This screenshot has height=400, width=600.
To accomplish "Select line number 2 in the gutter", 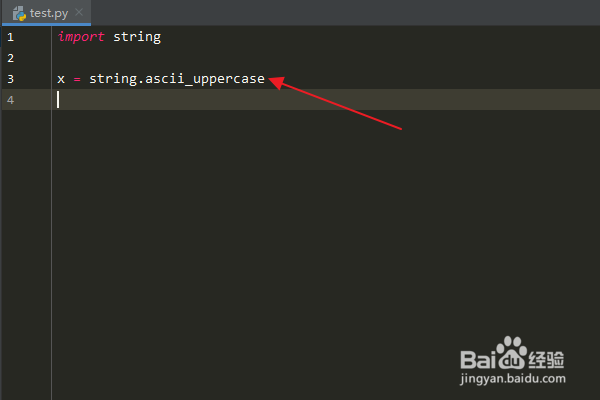I will pos(10,58).
